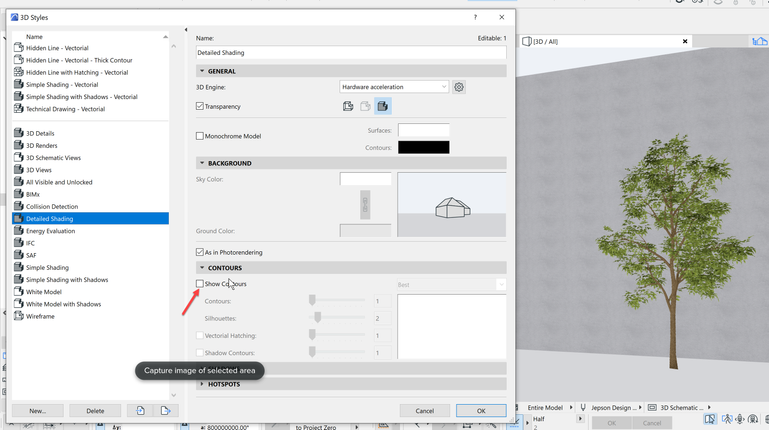Click icon of 3D Schematic Views style
The image size is (769, 430).
coord(19,157)
